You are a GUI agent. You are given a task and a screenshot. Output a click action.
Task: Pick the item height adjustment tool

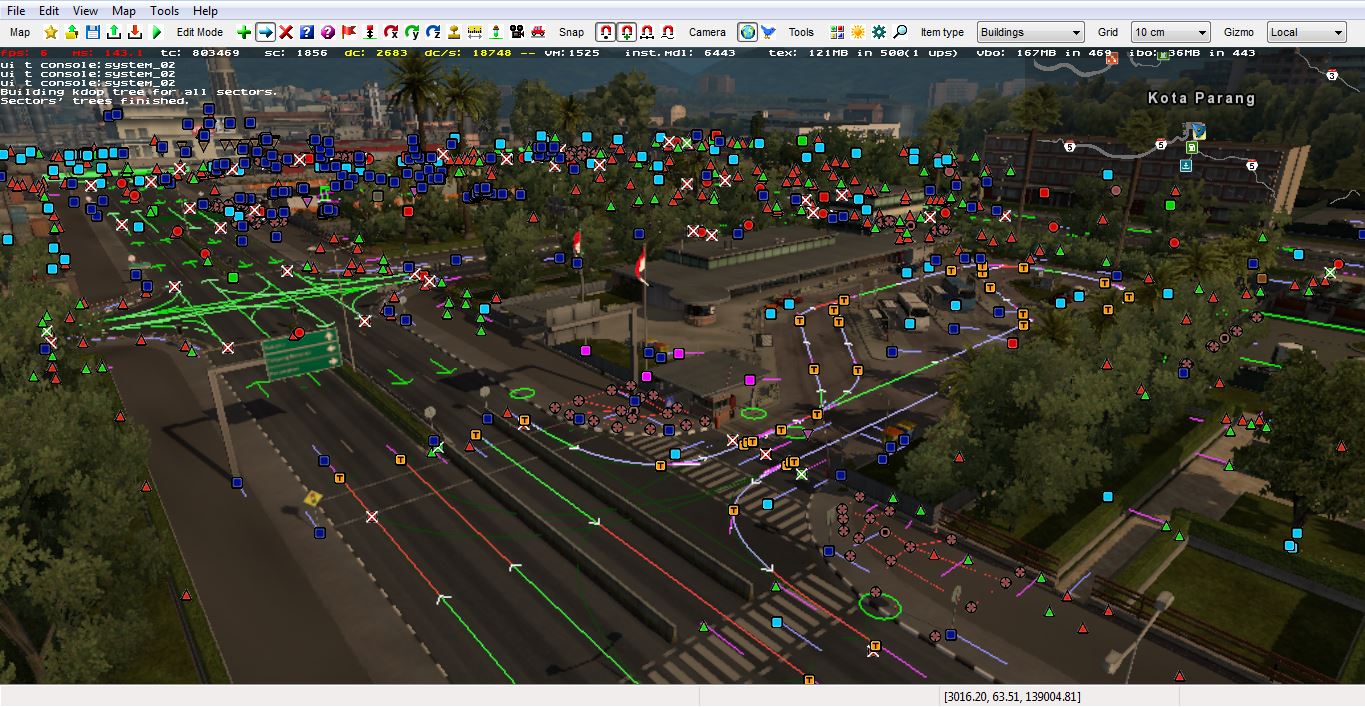pos(370,32)
